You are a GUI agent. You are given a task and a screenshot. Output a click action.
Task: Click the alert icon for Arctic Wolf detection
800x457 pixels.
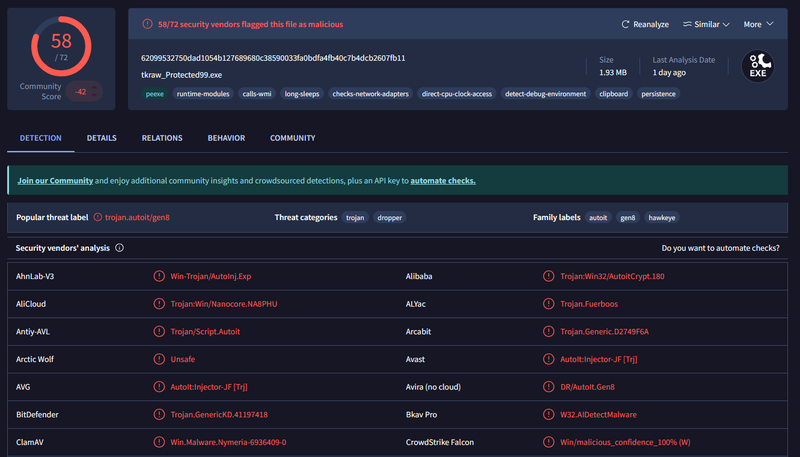tap(159, 359)
